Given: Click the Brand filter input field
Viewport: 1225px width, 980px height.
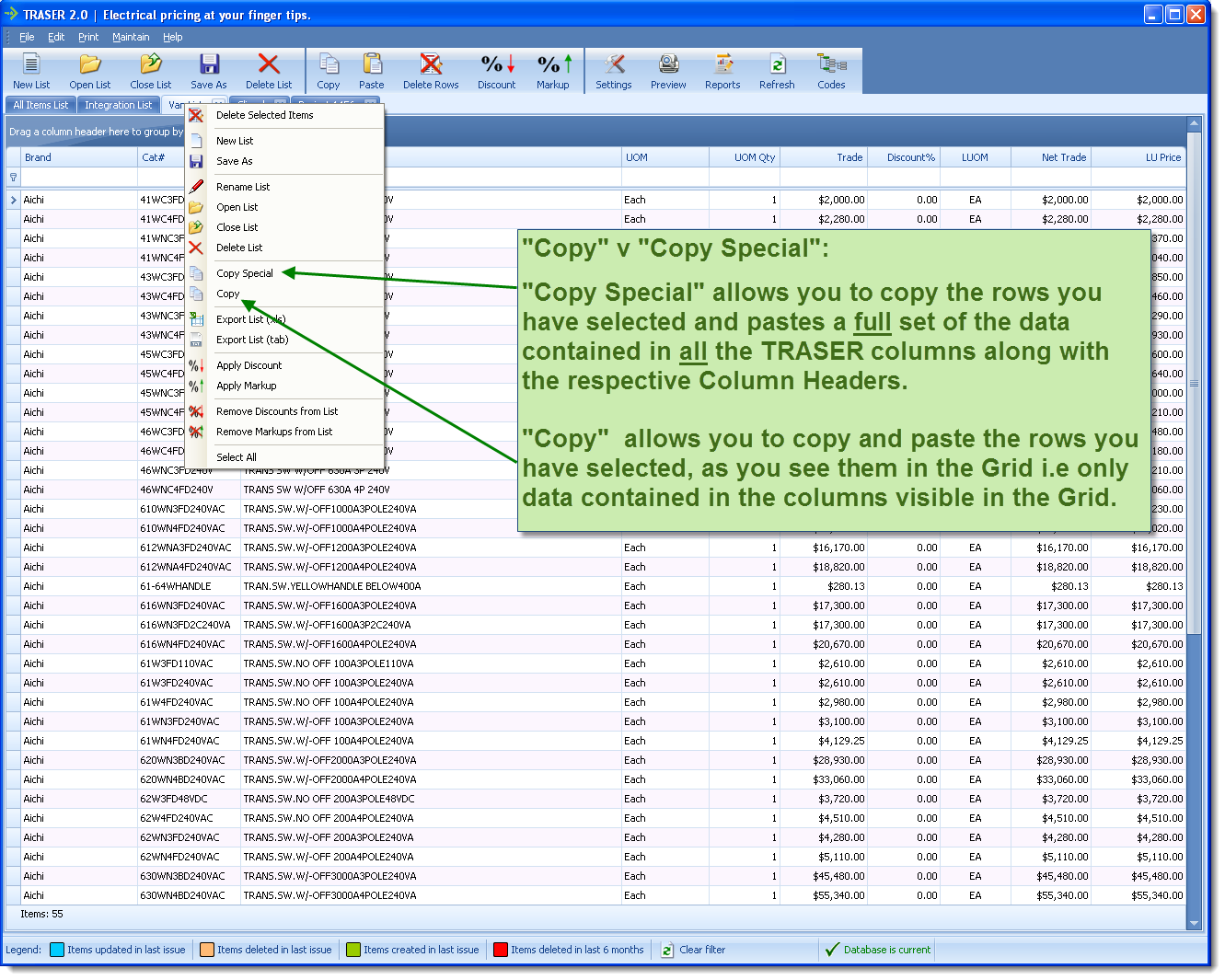Looking at the screenshot, I should (79, 177).
